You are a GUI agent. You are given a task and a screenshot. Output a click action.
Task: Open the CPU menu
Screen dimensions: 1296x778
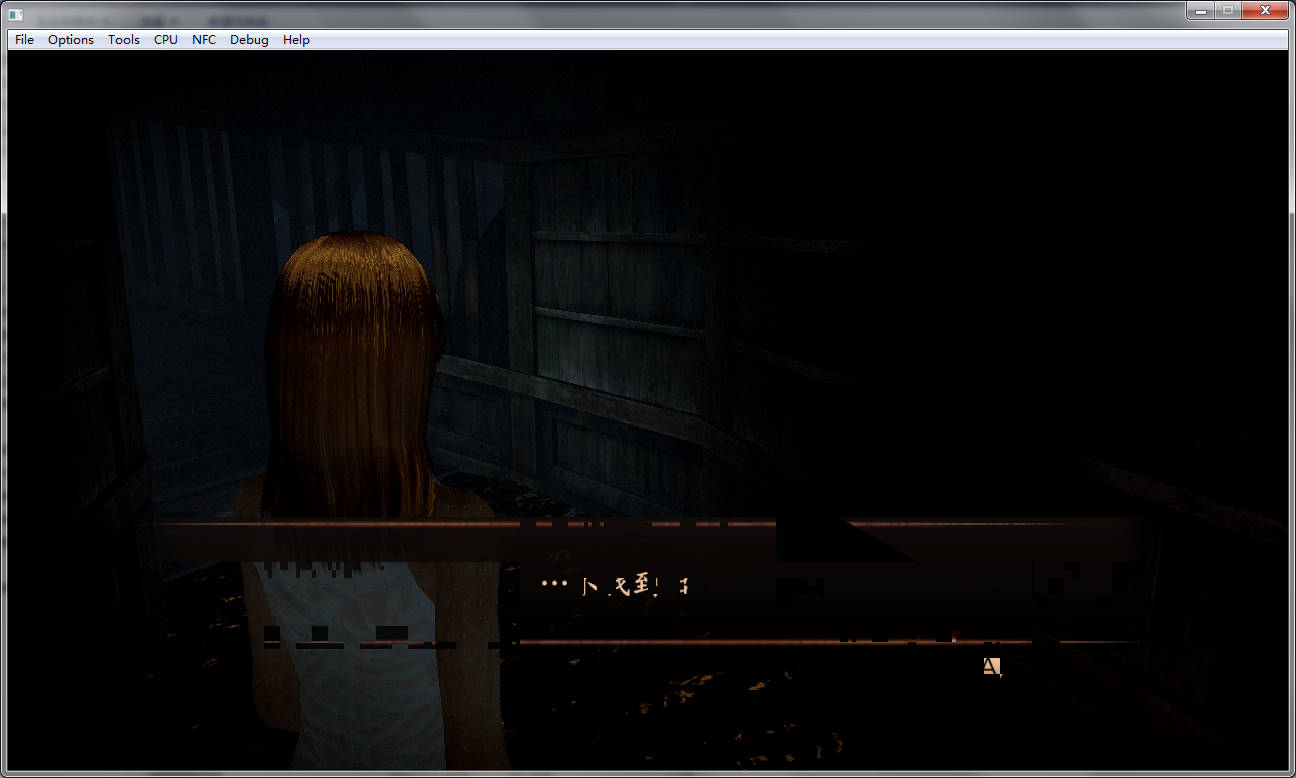point(166,40)
